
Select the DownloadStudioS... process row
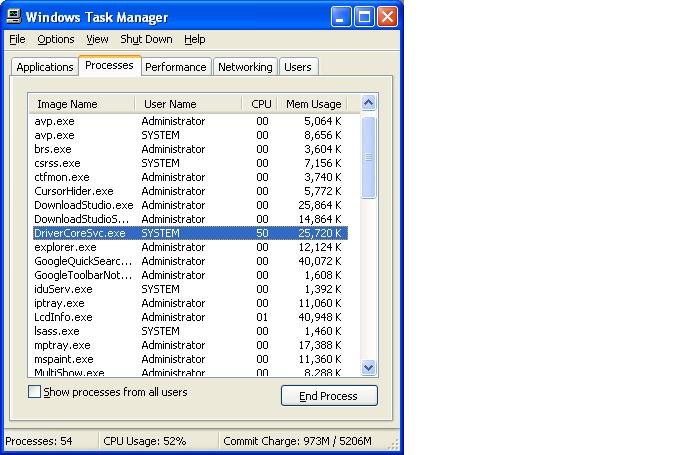click(190, 219)
